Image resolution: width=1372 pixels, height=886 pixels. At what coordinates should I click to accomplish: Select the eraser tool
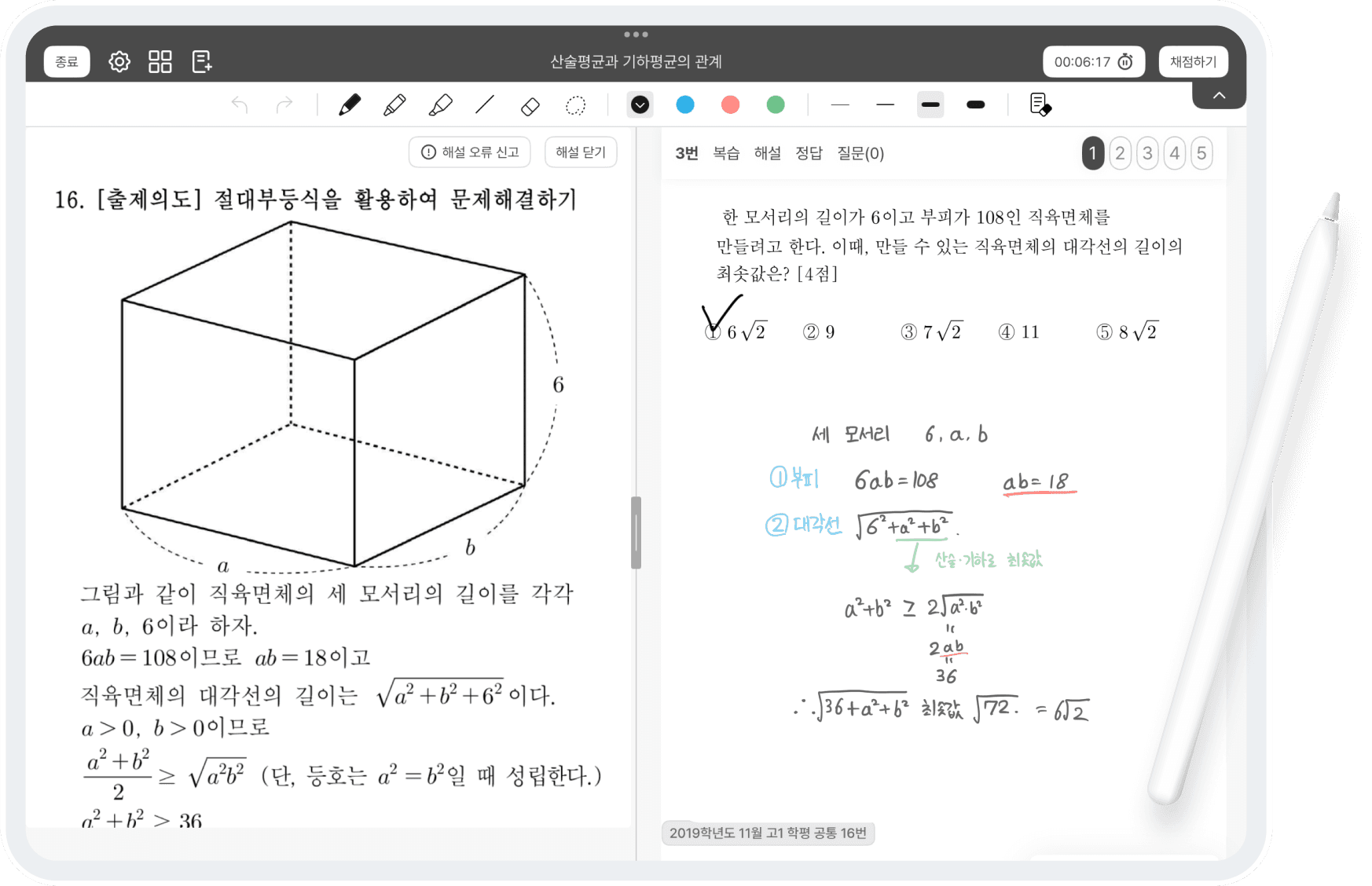pyautogui.click(x=530, y=105)
